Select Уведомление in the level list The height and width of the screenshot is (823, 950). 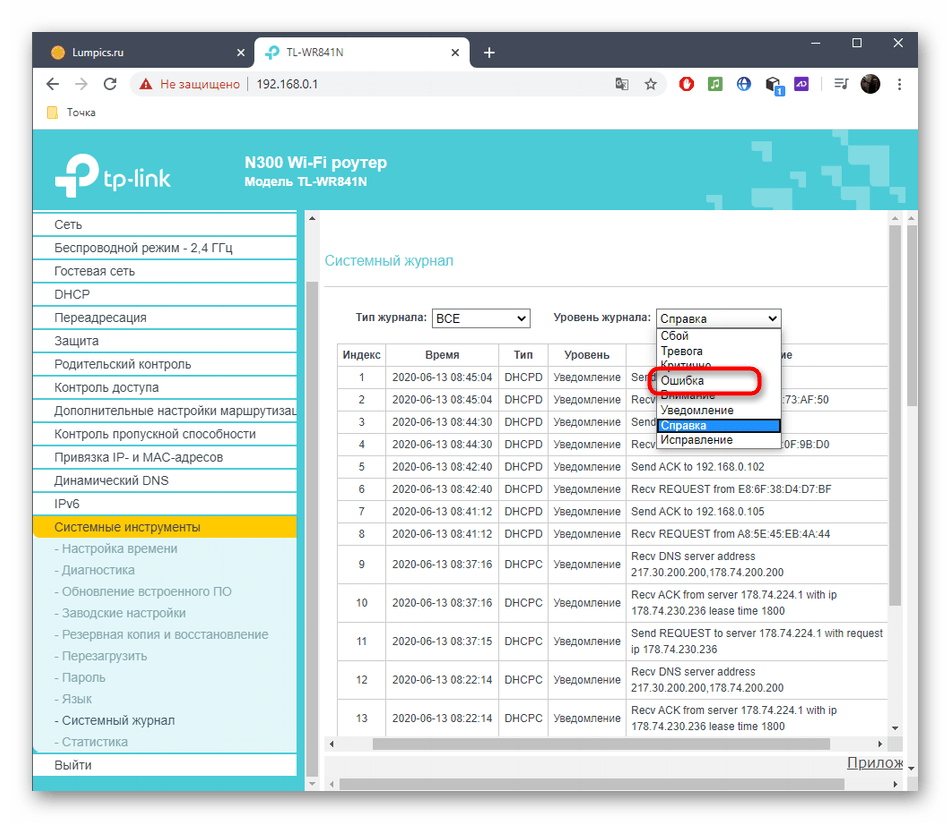[x=719, y=410]
